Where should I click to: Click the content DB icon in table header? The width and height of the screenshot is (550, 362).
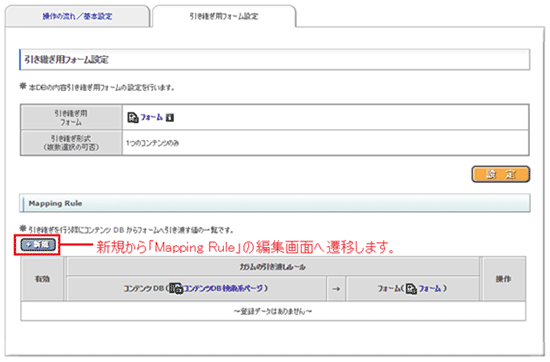tap(176, 288)
